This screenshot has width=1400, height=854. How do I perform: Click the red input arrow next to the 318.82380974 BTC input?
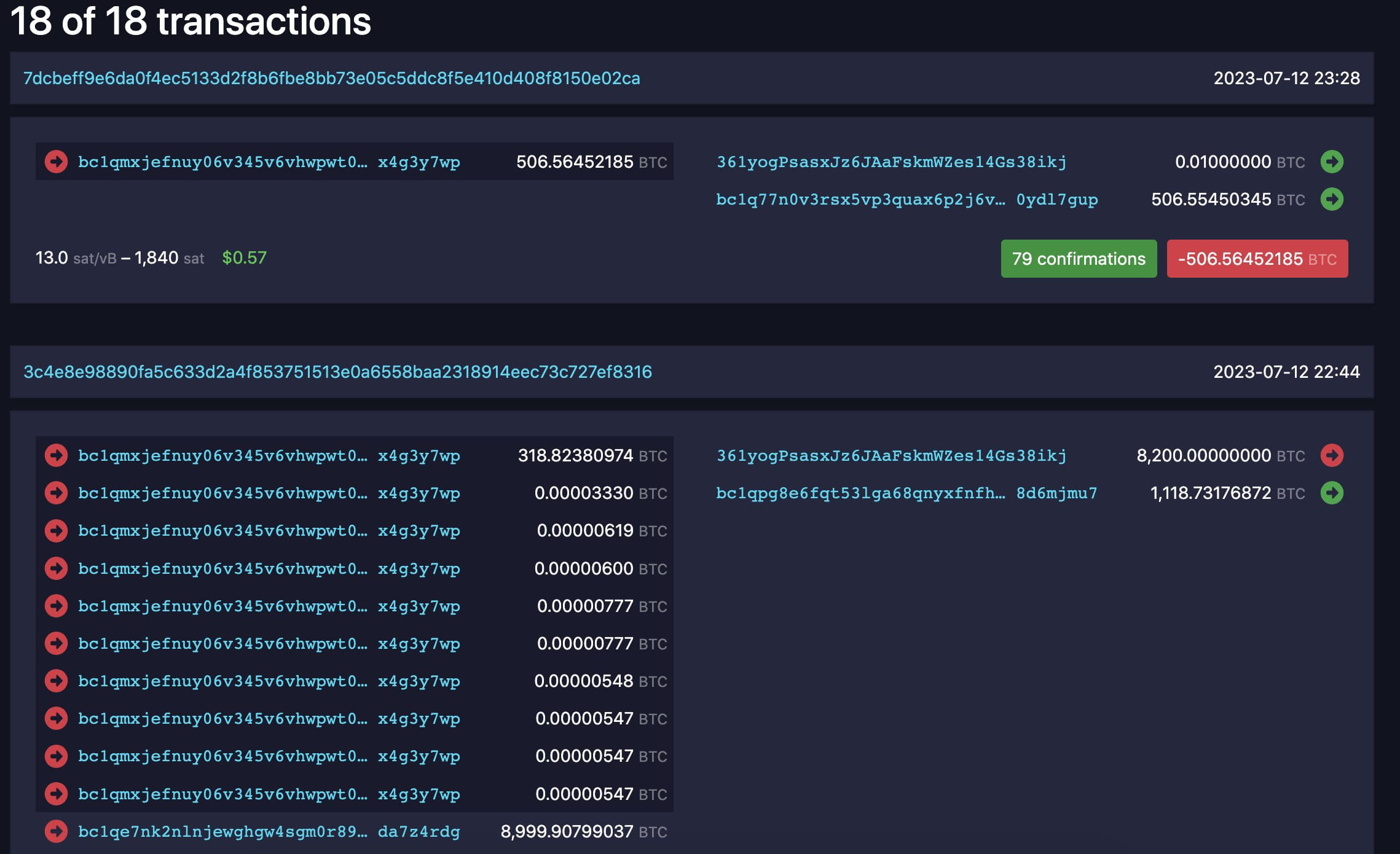pos(57,456)
